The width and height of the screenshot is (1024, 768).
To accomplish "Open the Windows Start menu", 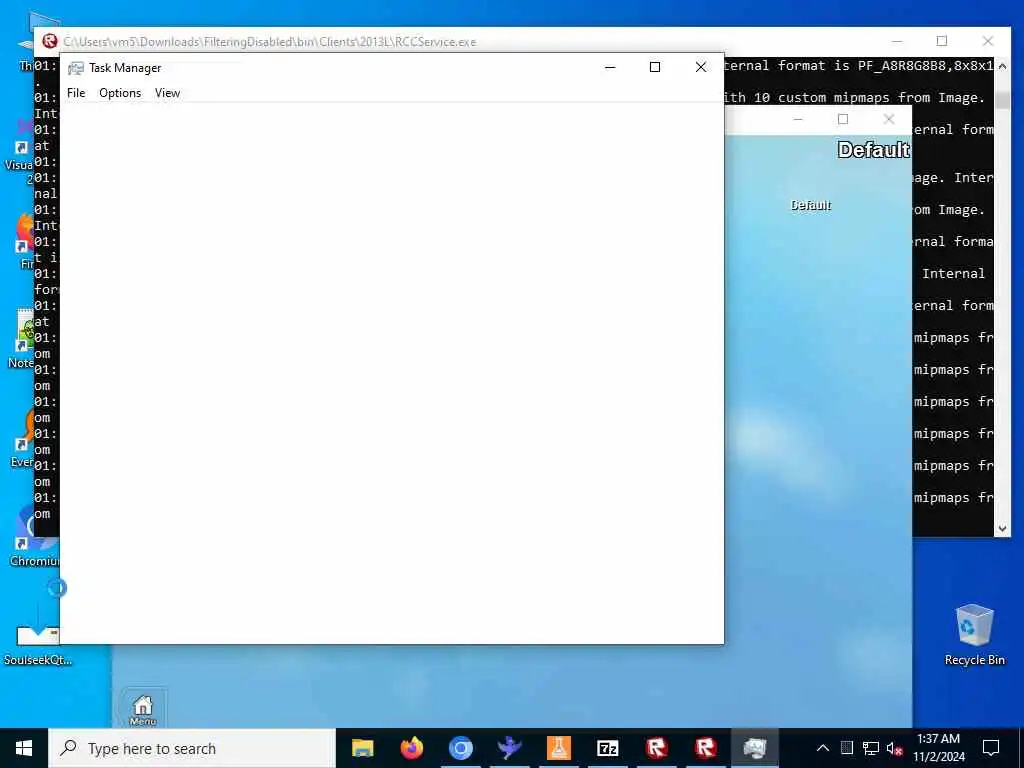I will 24,748.
